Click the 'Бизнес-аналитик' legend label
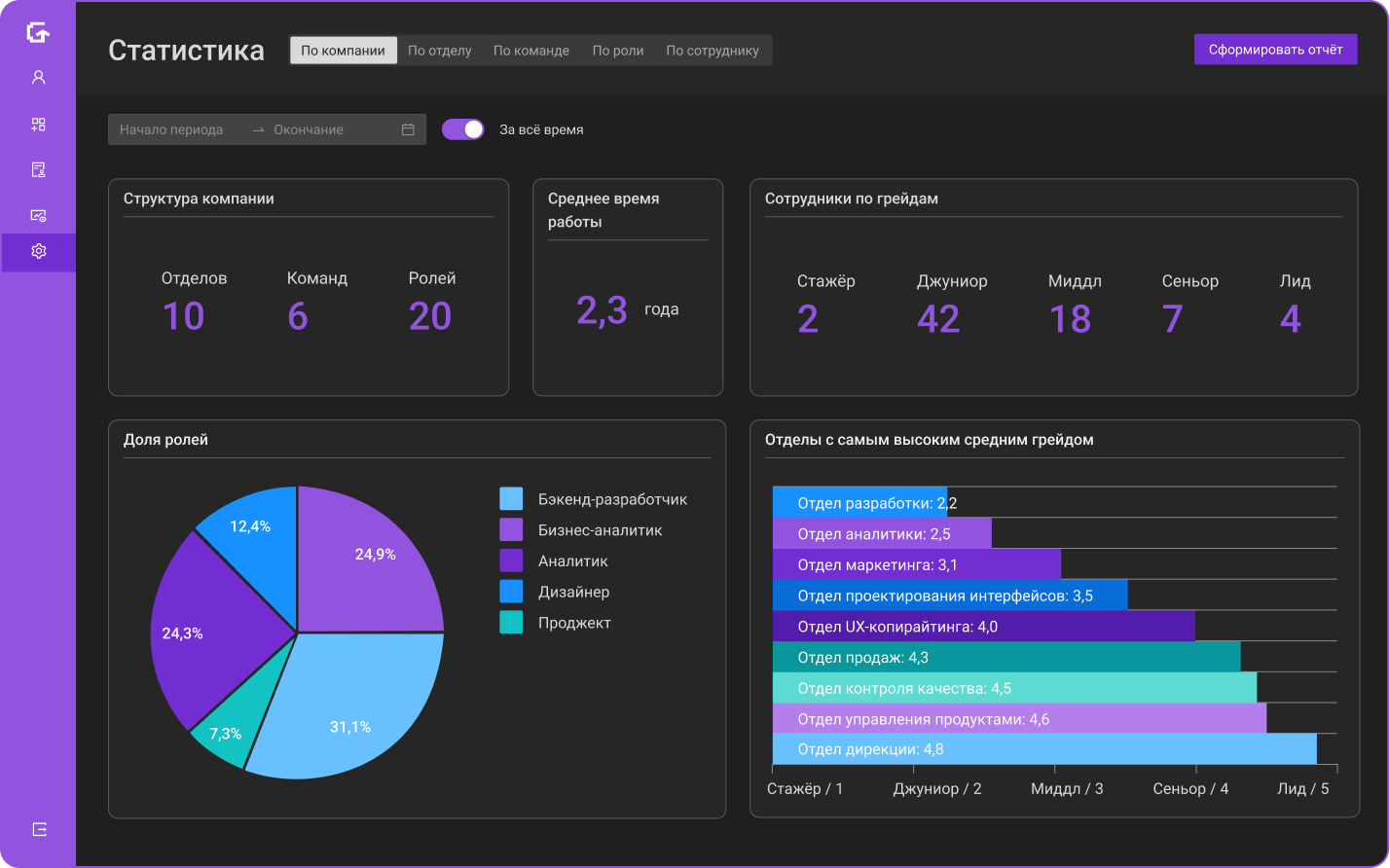 click(x=600, y=530)
